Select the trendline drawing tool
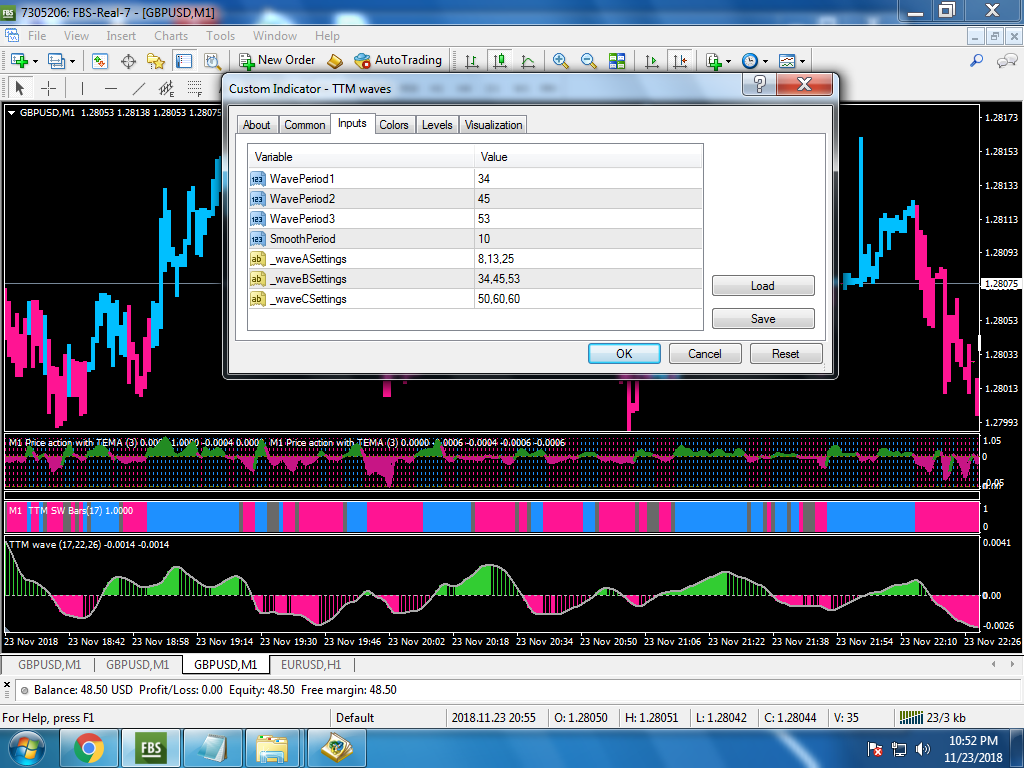Viewport: 1024px width, 768px height. point(138,88)
